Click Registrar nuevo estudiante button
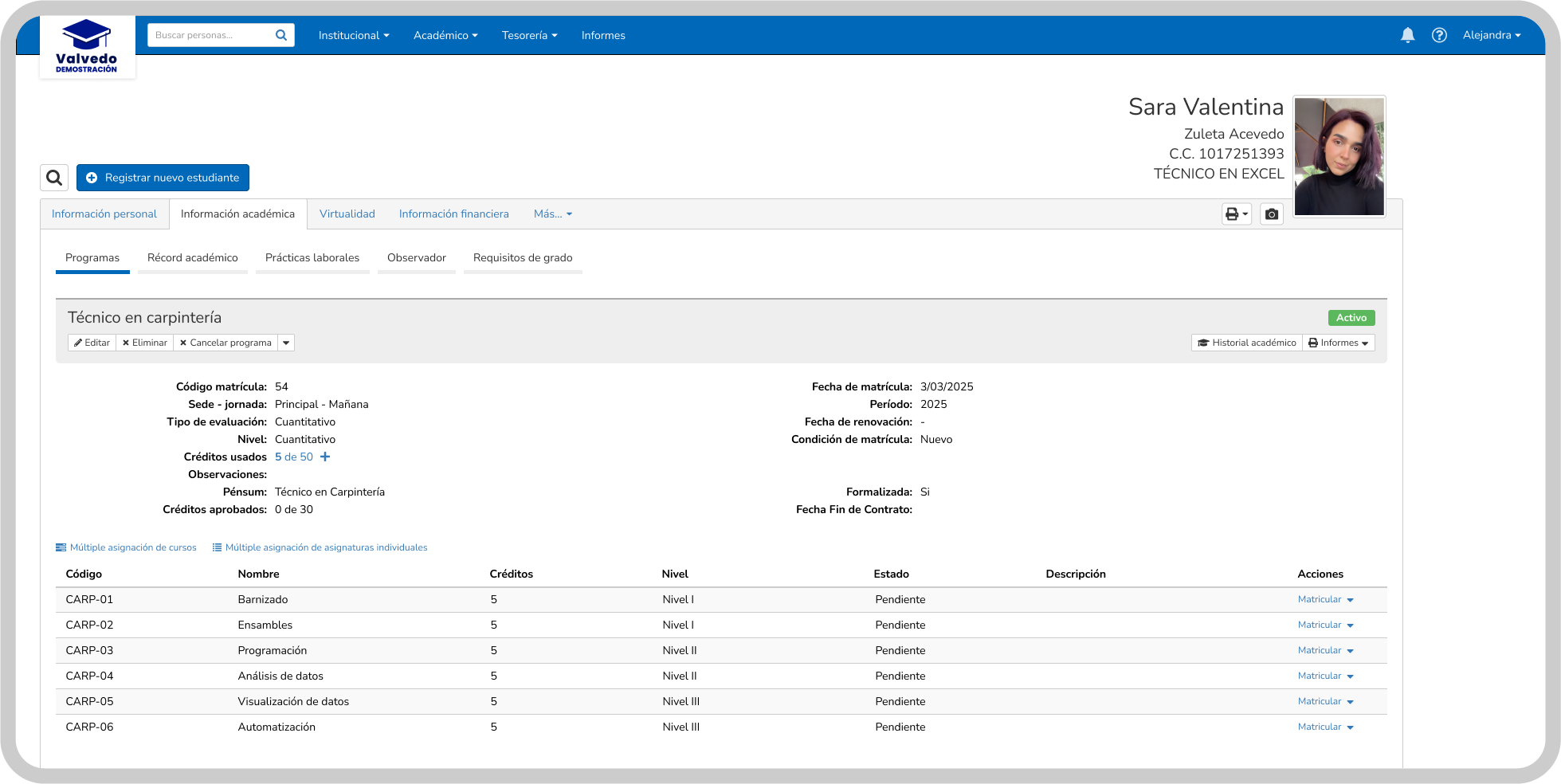 click(163, 178)
